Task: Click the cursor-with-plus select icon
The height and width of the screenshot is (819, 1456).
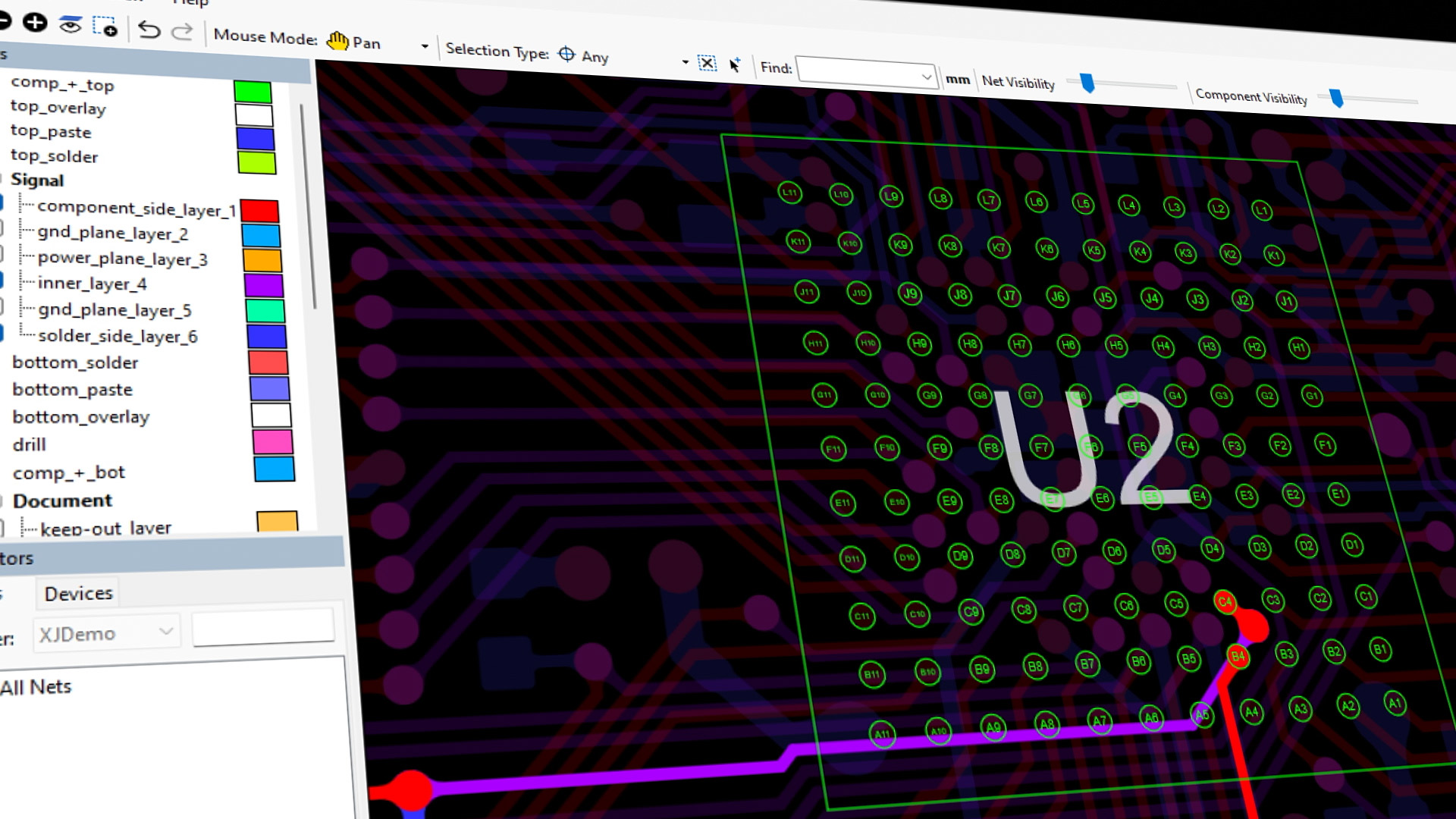Action: coord(734,64)
